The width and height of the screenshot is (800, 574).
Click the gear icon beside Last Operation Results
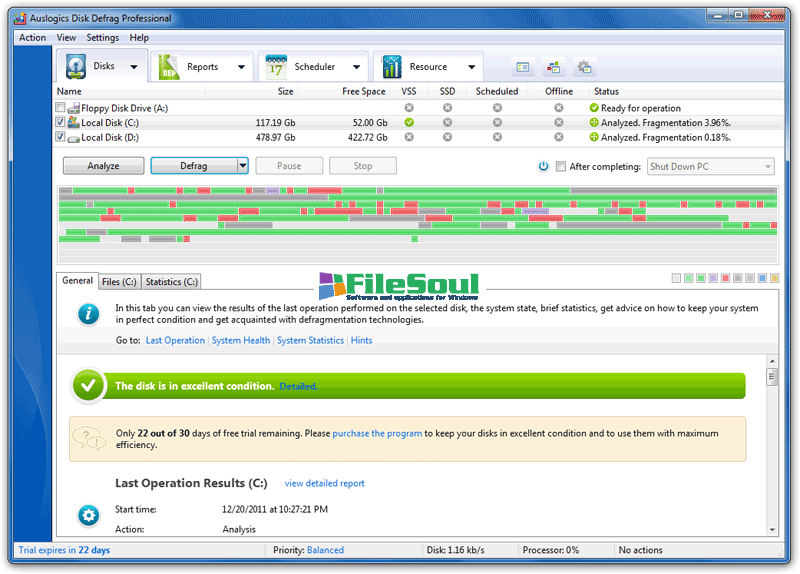tap(88, 516)
